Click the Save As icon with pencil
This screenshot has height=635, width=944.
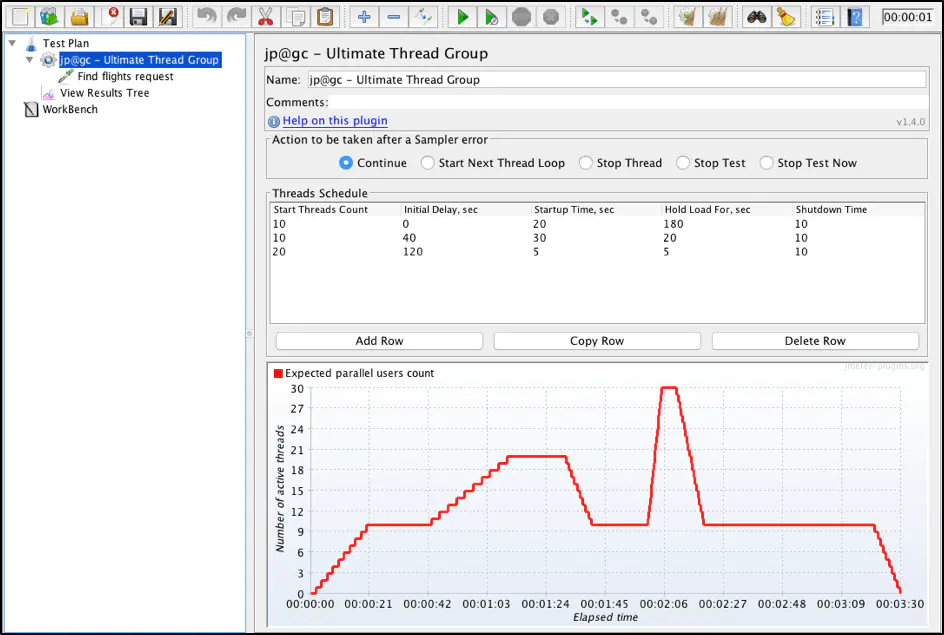168,16
